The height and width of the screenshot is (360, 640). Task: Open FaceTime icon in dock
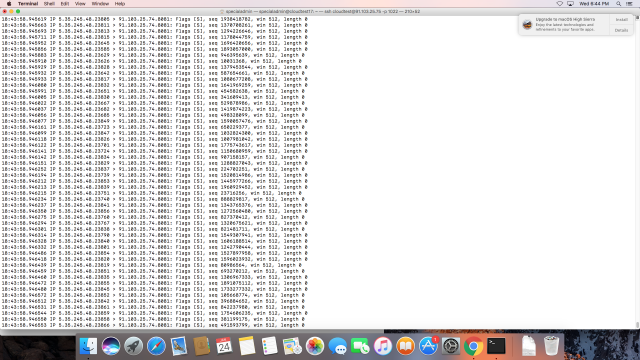pos(360,346)
